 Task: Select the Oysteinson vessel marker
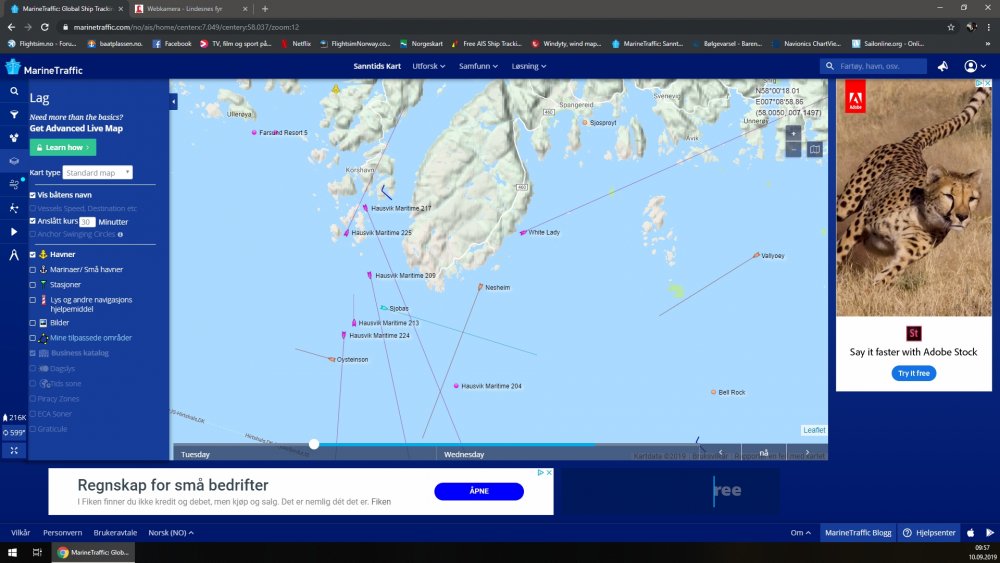[x=332, y=360]
